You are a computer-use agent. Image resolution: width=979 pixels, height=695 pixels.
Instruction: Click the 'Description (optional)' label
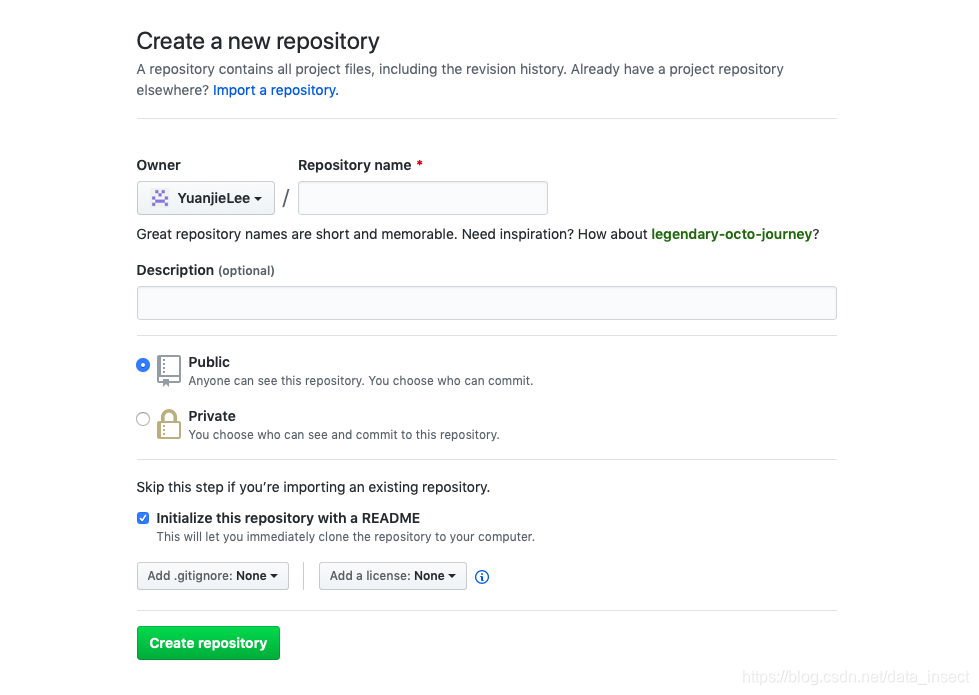205,270
